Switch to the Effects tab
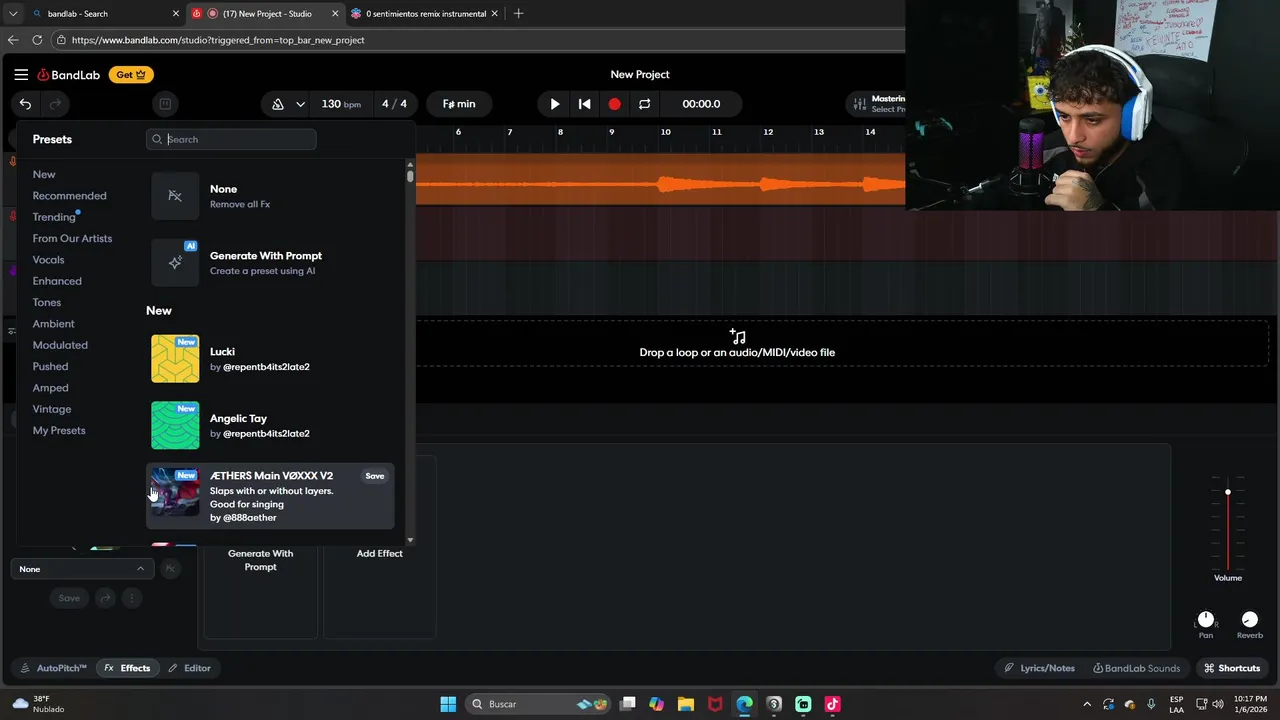1280x720 pixels. [127, 668]
